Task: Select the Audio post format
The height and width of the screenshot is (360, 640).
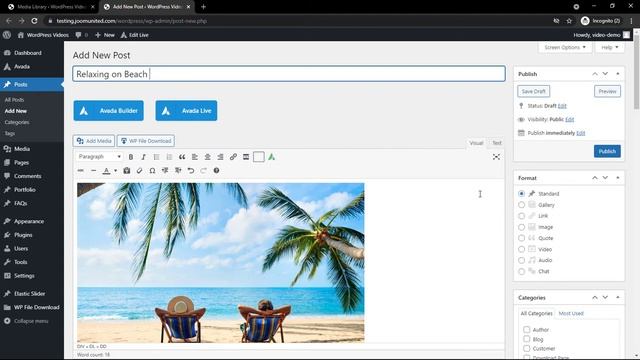Action: pyautogui.click(x=521, y=260)
